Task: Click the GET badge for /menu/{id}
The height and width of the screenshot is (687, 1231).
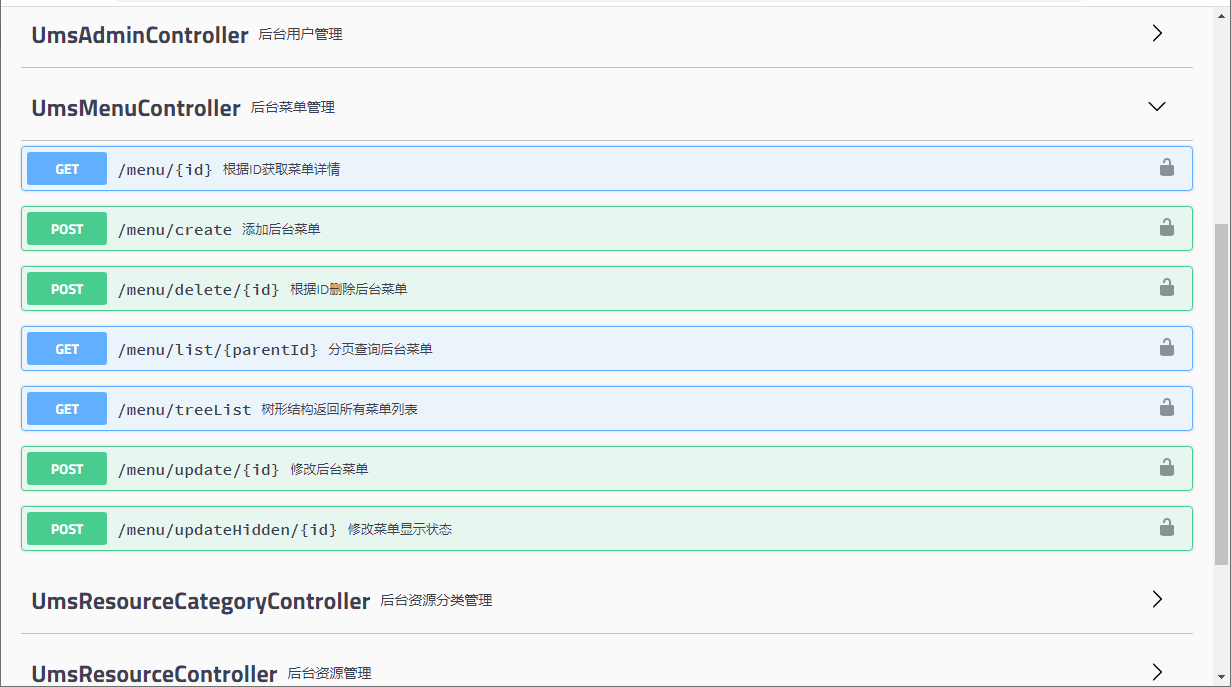Action: coord(67,169)
